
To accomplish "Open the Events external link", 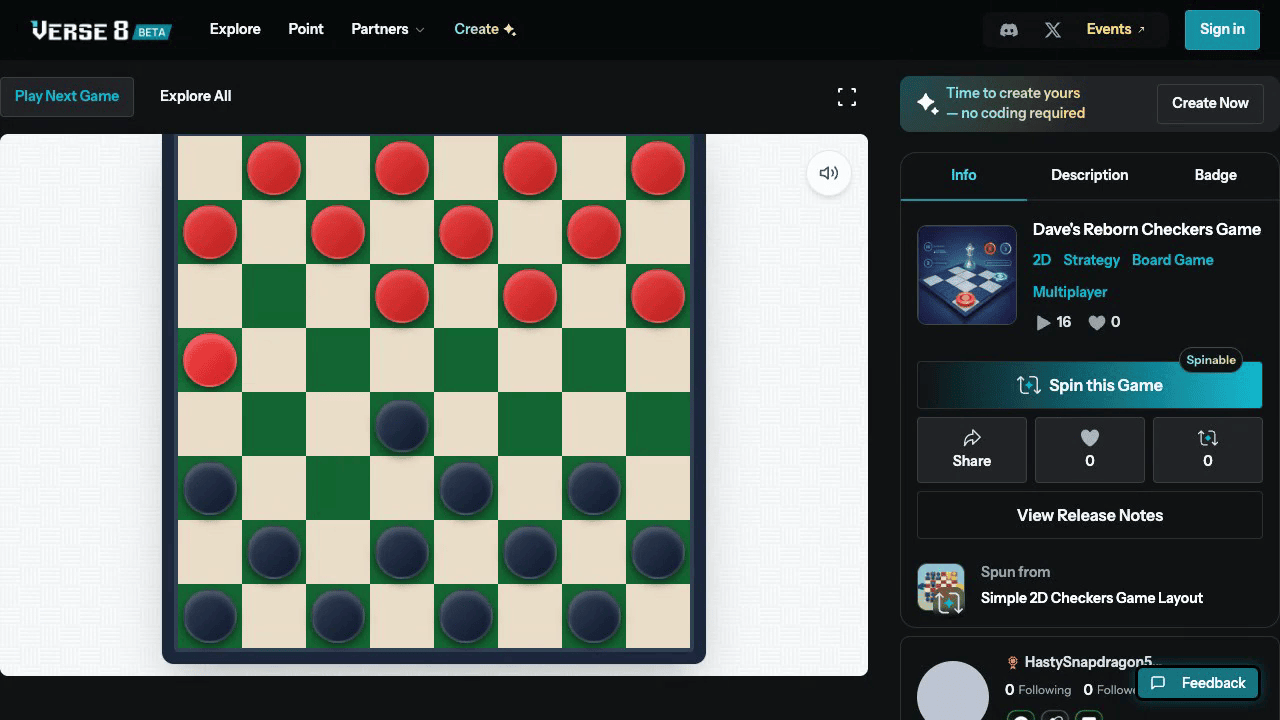I will coord(1109,29).
